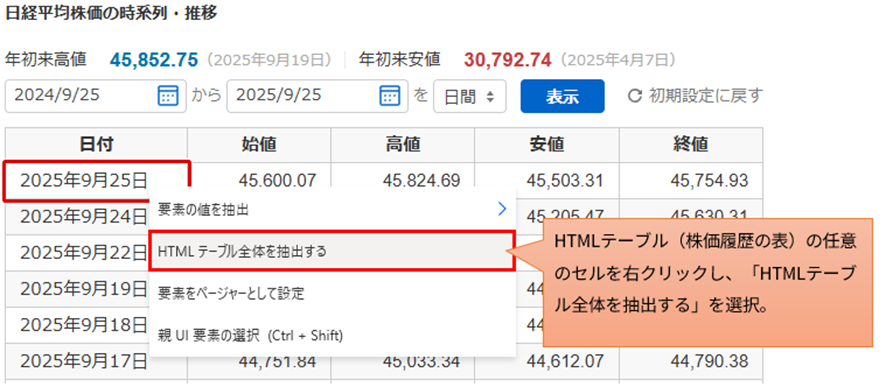Click the low value 45,503.31
Screen dimensions: 886x387
tap(565, 181)
